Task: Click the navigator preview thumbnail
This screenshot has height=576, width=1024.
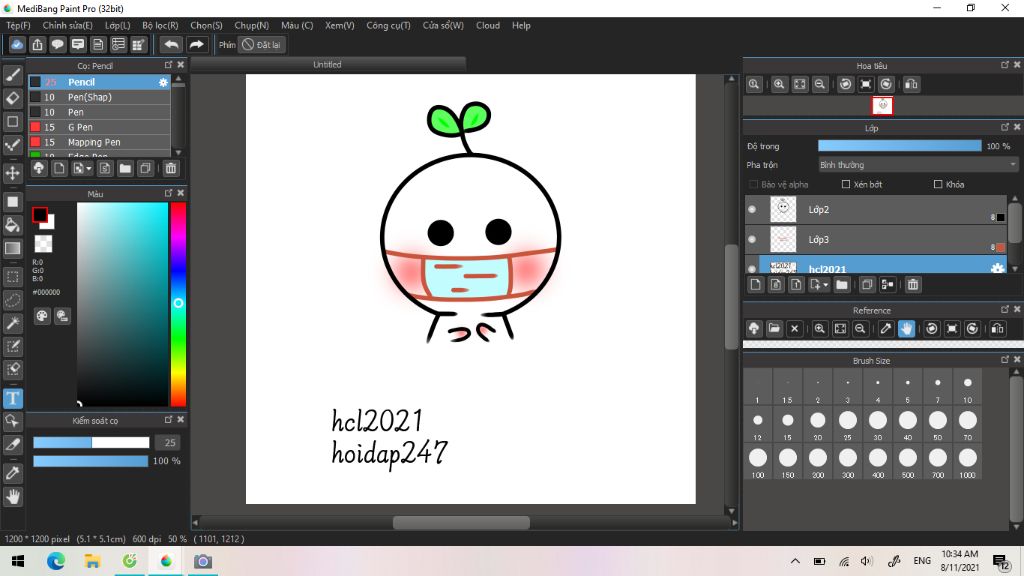Action: 882,106
